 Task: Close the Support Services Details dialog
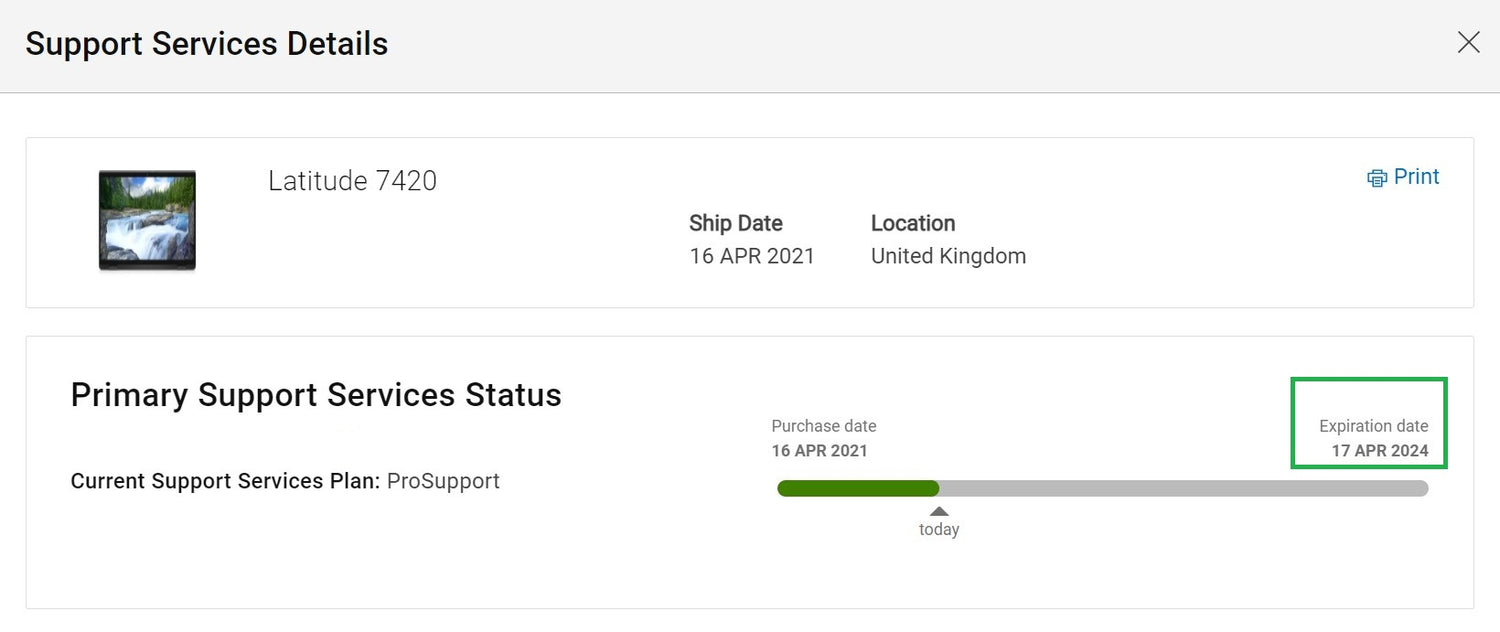click(x=1468, y=42)
